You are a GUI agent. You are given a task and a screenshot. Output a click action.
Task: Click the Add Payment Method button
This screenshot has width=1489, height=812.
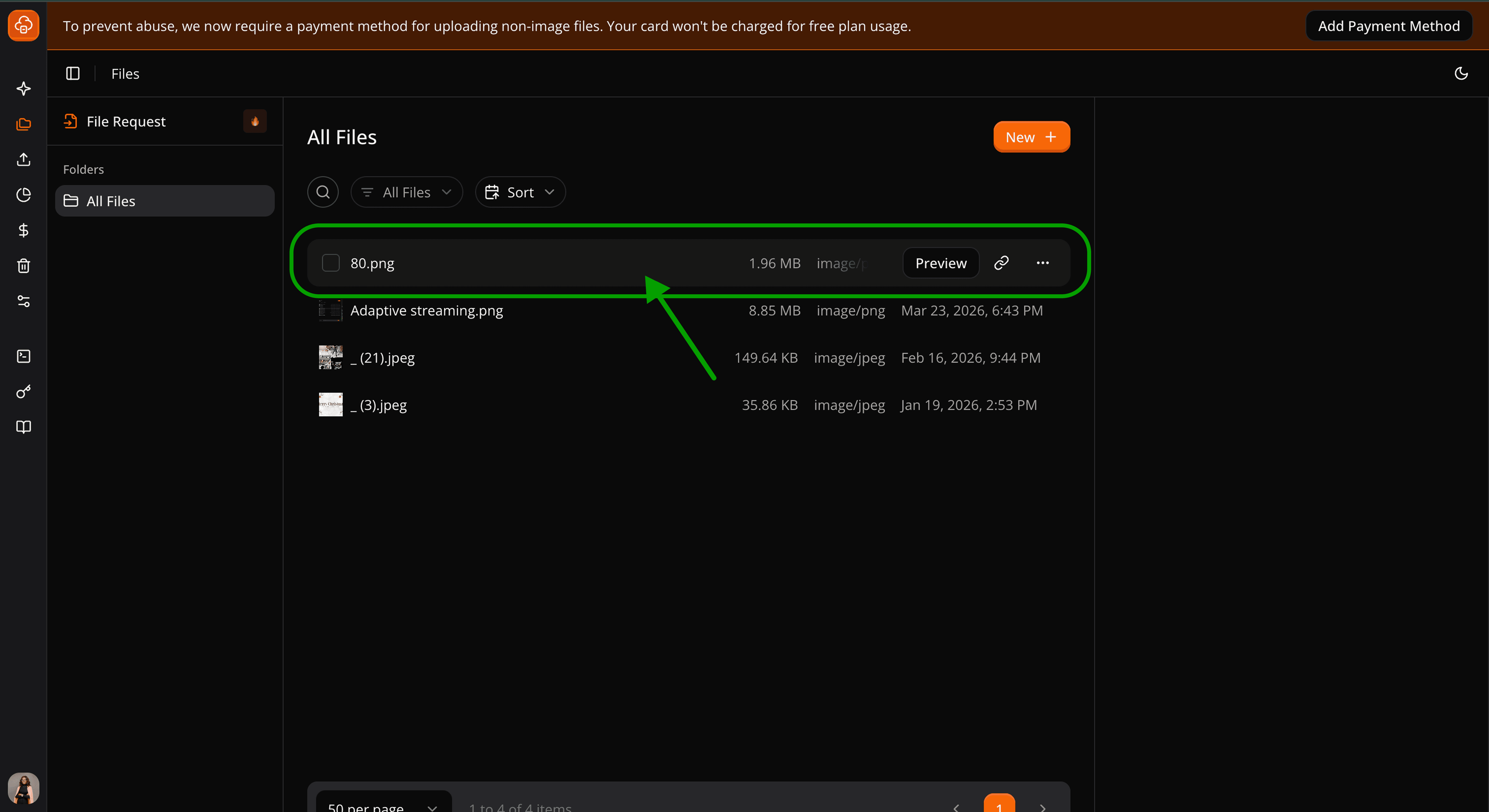[x=1388, y=26]
